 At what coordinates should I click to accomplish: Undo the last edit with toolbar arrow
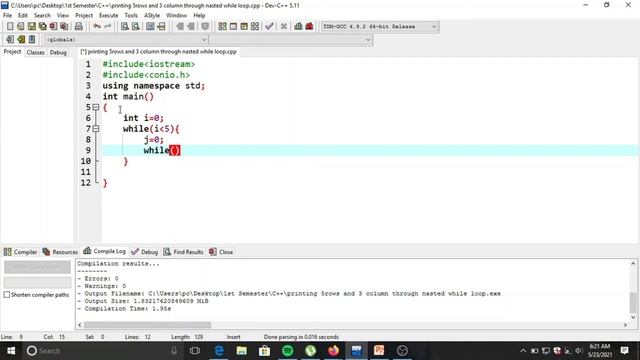coord(97,27)
